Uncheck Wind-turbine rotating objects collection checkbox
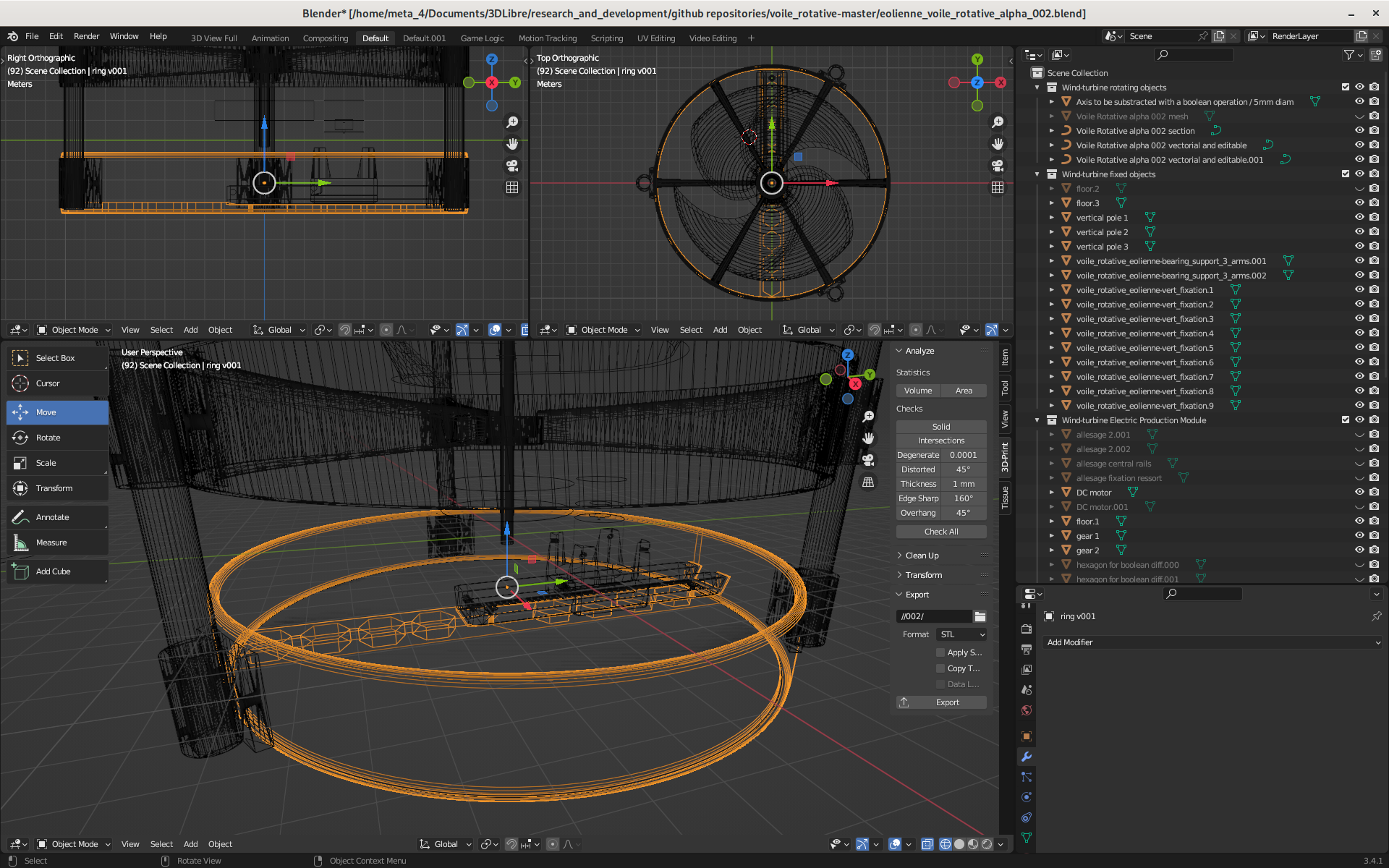Viewport: 1389px width, 868px height. pos(1346,88)
